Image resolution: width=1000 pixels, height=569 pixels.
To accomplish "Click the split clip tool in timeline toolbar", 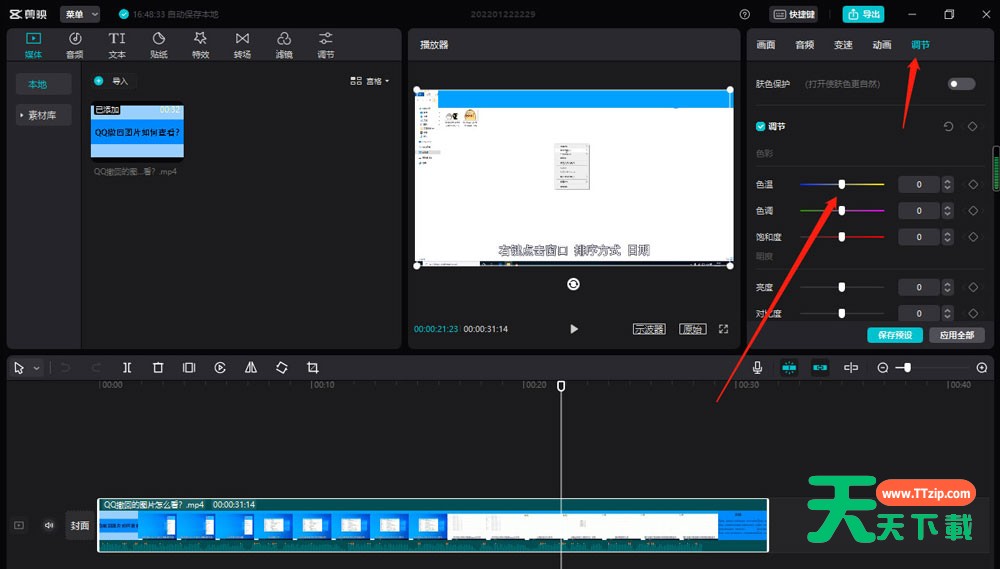I will [x=127, y=368].
